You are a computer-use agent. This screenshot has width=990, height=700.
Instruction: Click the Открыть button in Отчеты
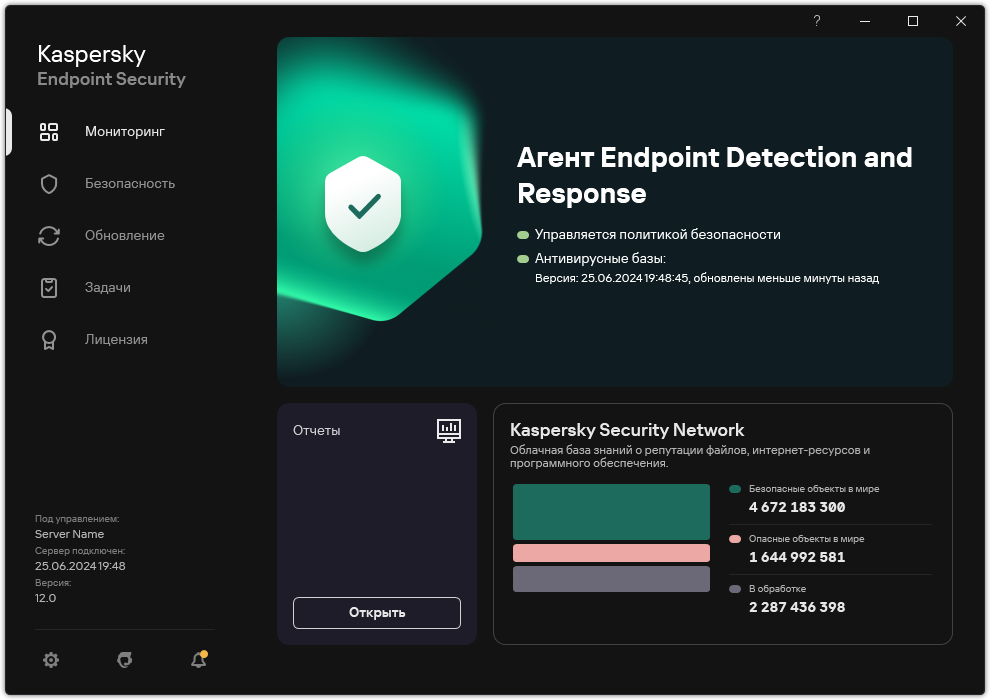[x=377, y=613]
